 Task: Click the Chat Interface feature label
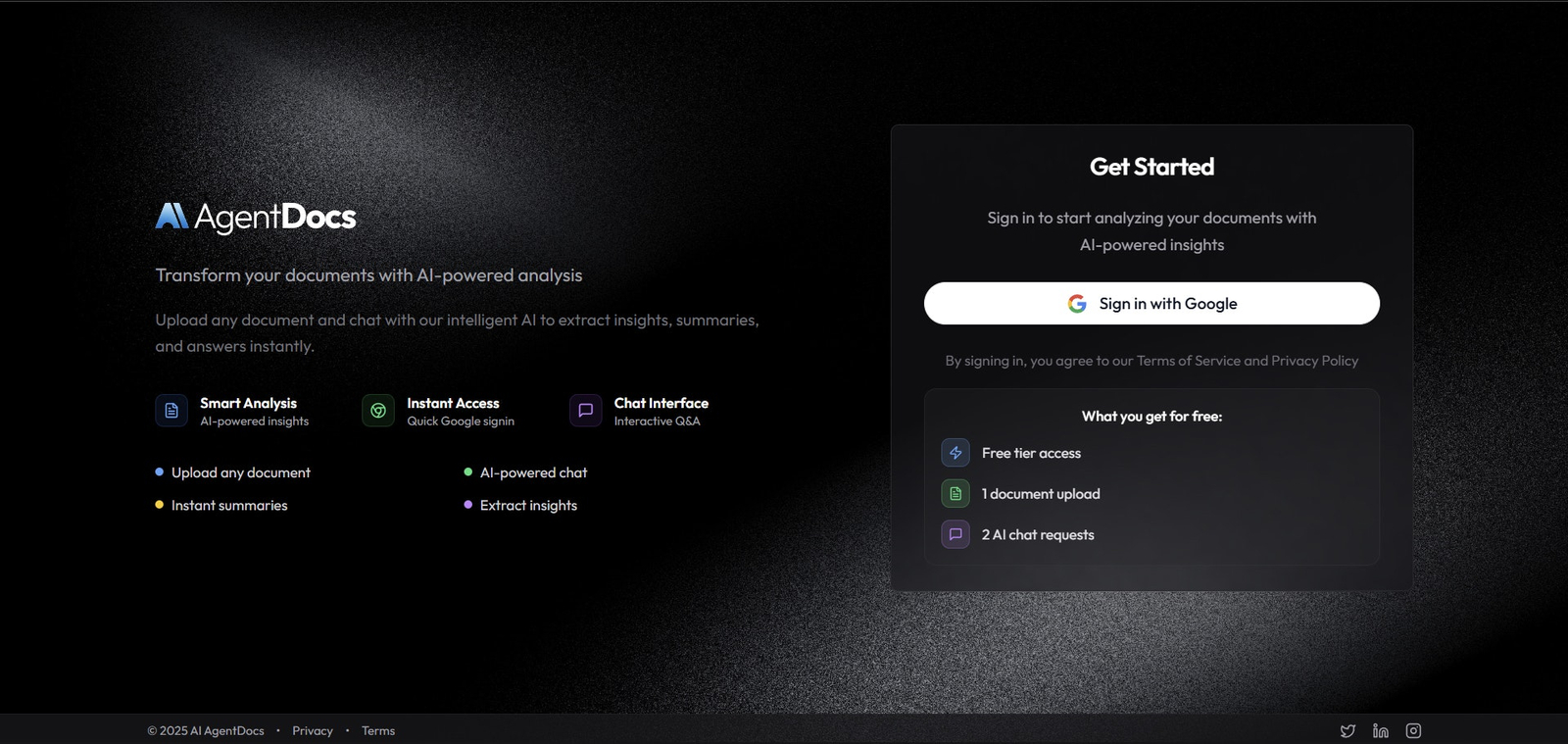[x=661, y=403]
